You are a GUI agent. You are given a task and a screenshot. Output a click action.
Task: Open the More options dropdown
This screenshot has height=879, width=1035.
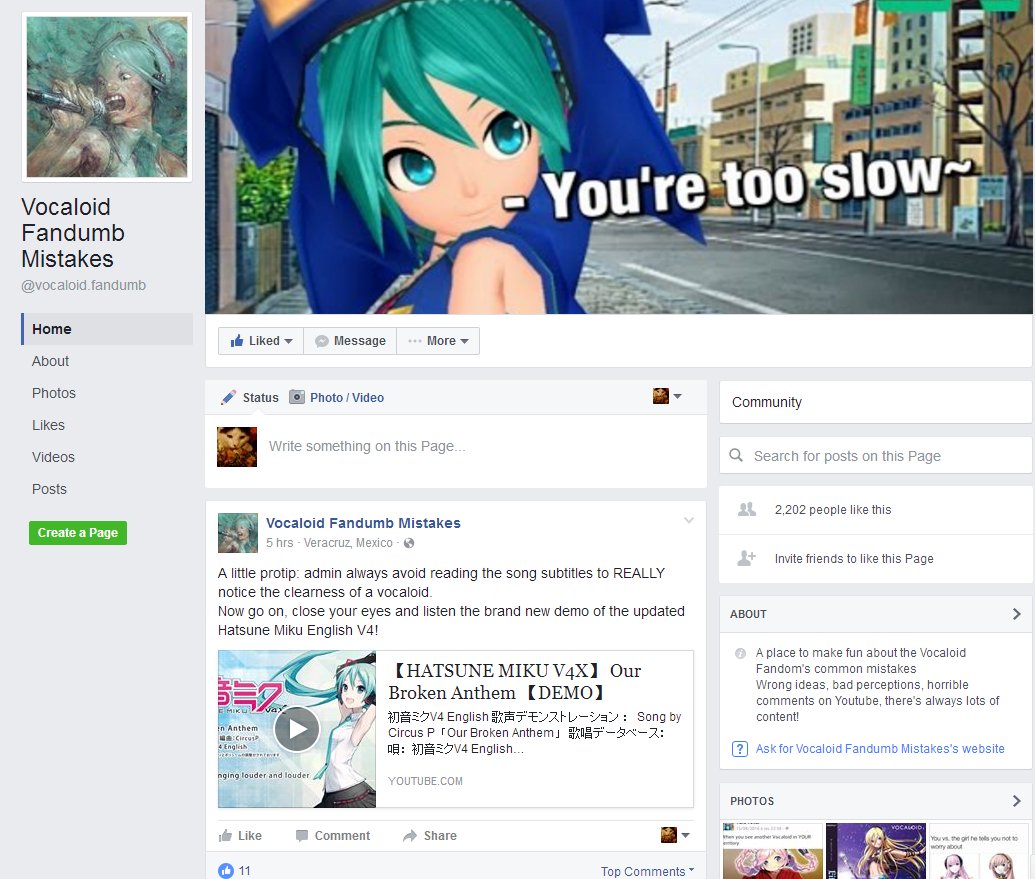click(x=438, y=341)
